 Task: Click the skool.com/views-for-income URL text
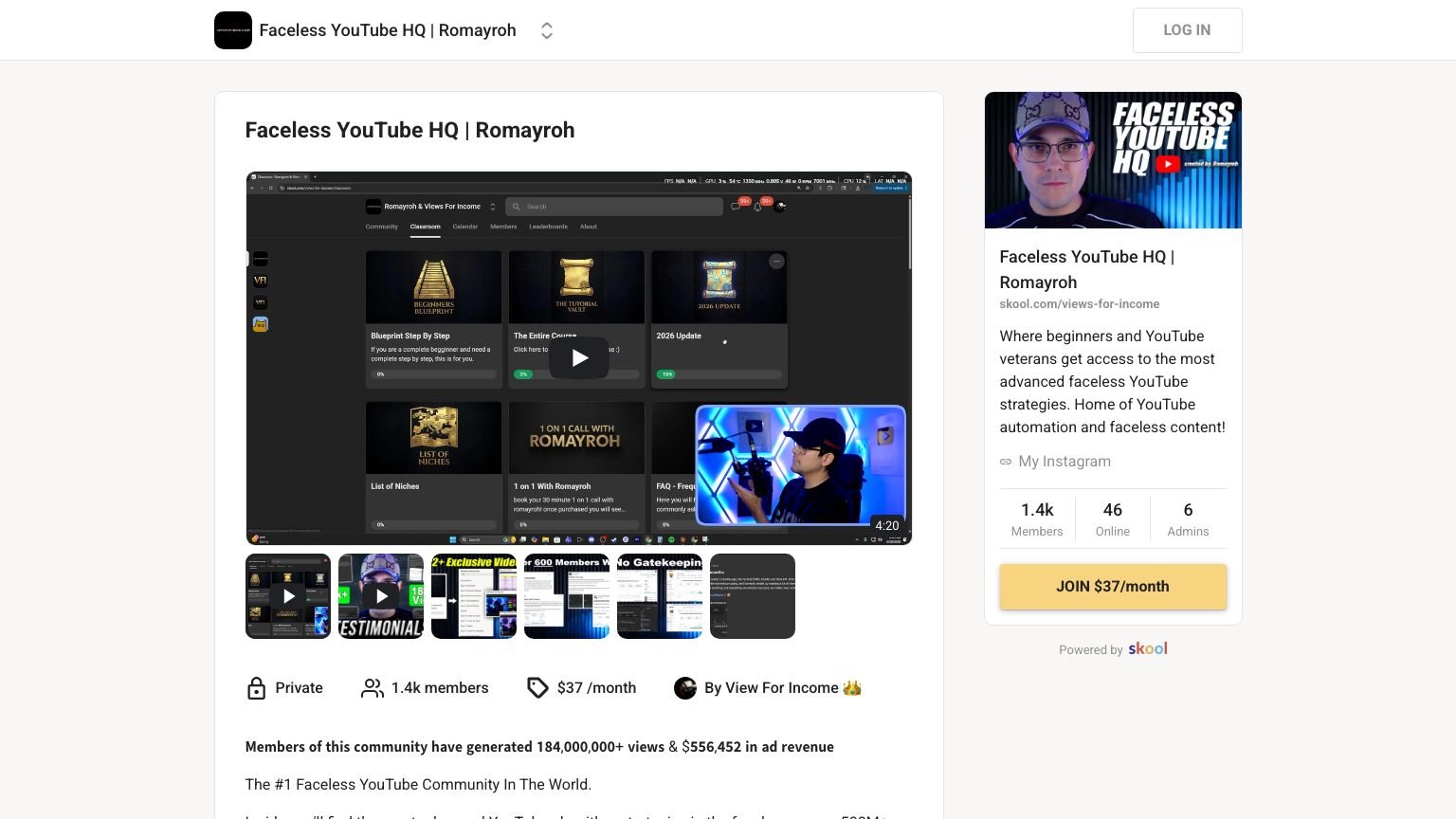coord(1080,304)
